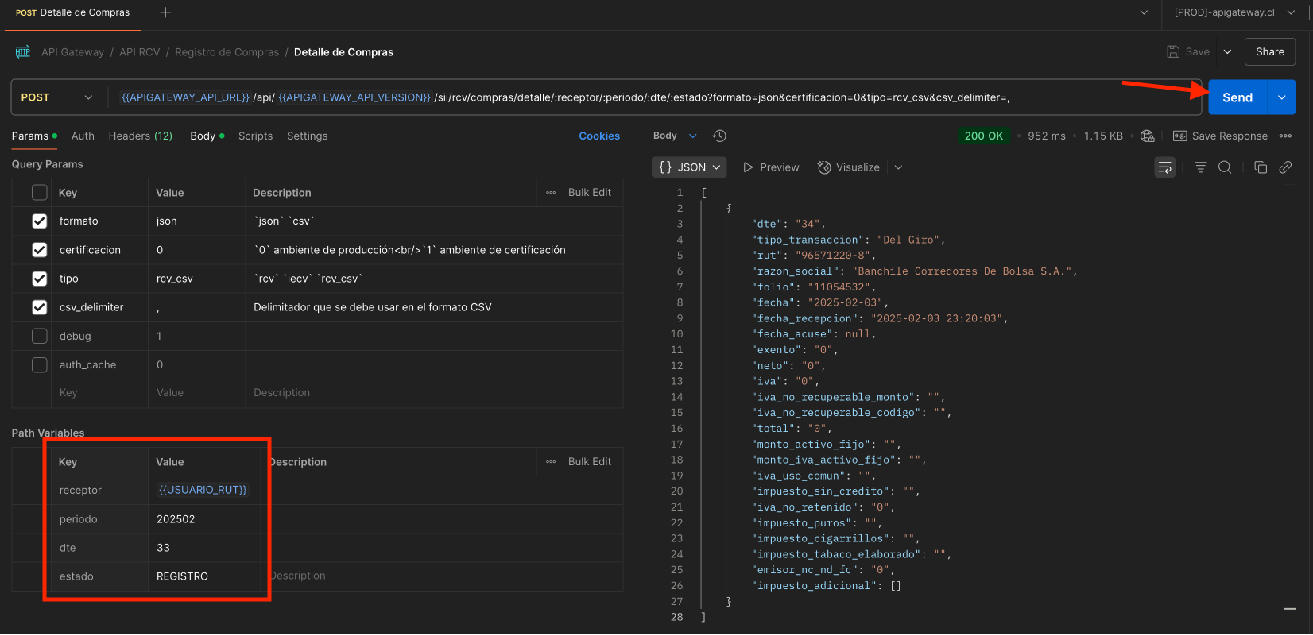Image resolution: width=1313 pixels, height=635 pixels.
Task: Open the Visualize response view
Action: (x=849, y=168)
